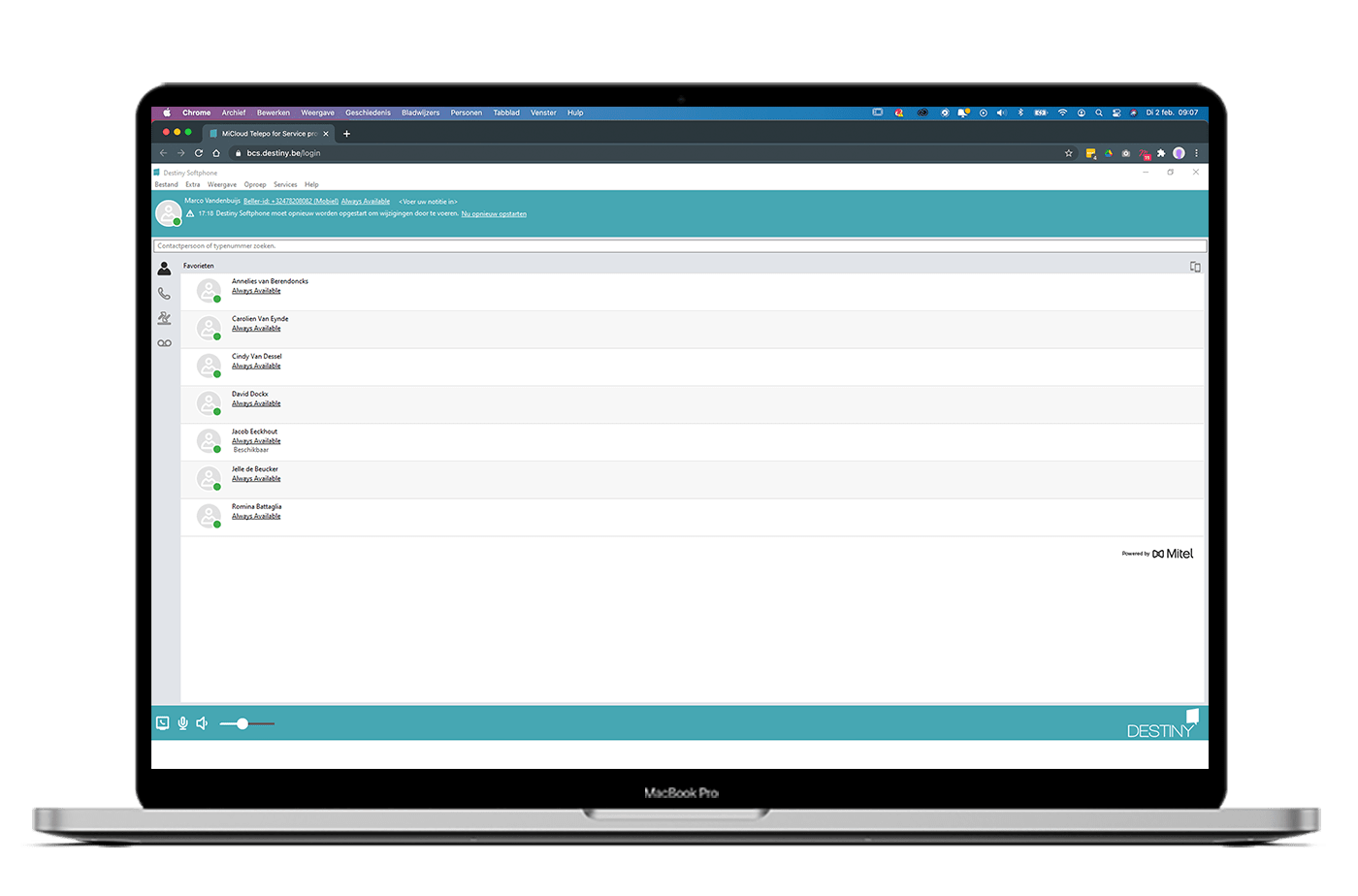The image size is (1358, 896).
Task: Click the macOS volume icon in menu bar
Action: pyautogui.click(x=1001, y=112)
